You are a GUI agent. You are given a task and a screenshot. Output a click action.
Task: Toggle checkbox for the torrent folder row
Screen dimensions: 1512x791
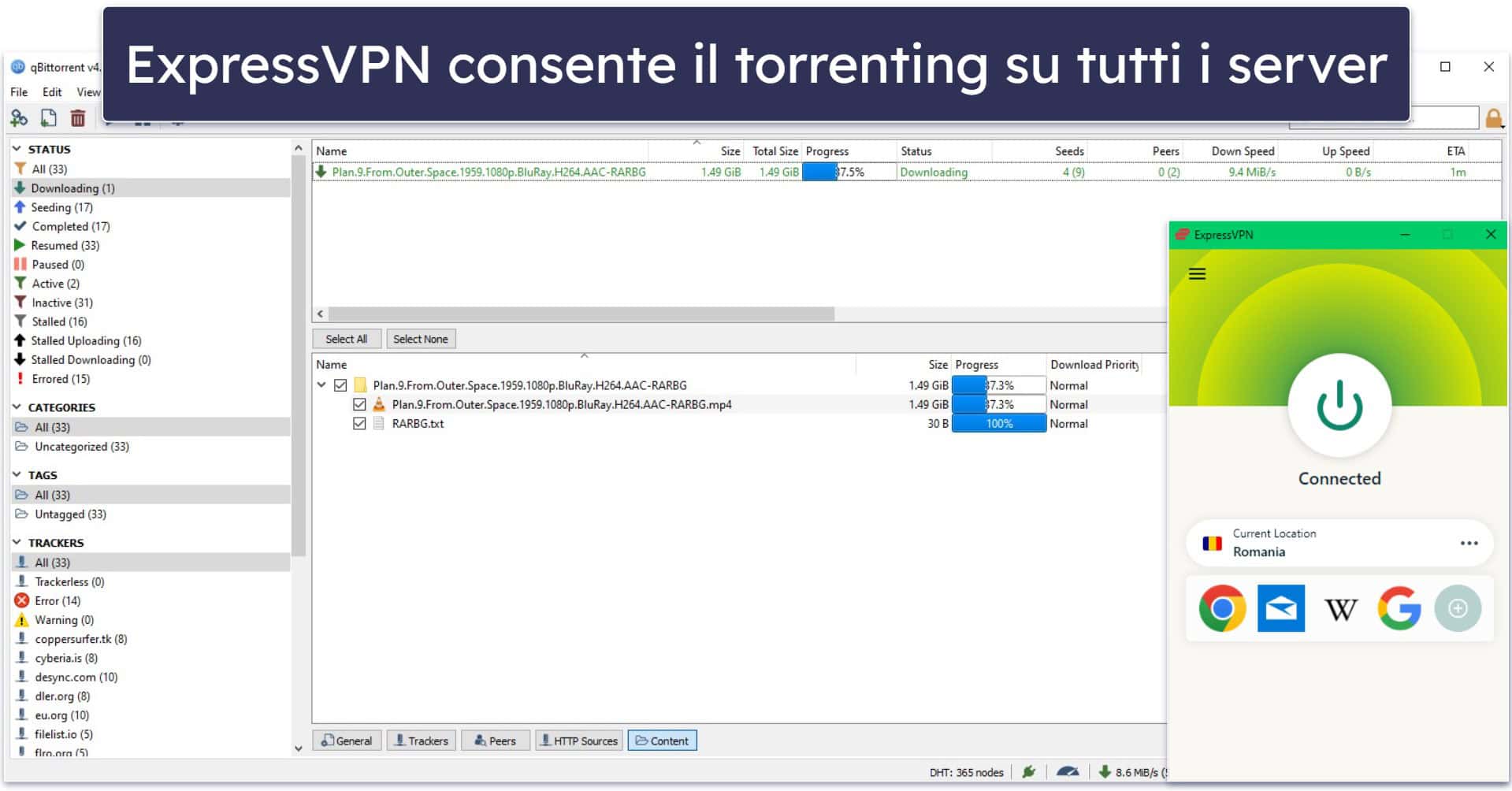(340, 385)
